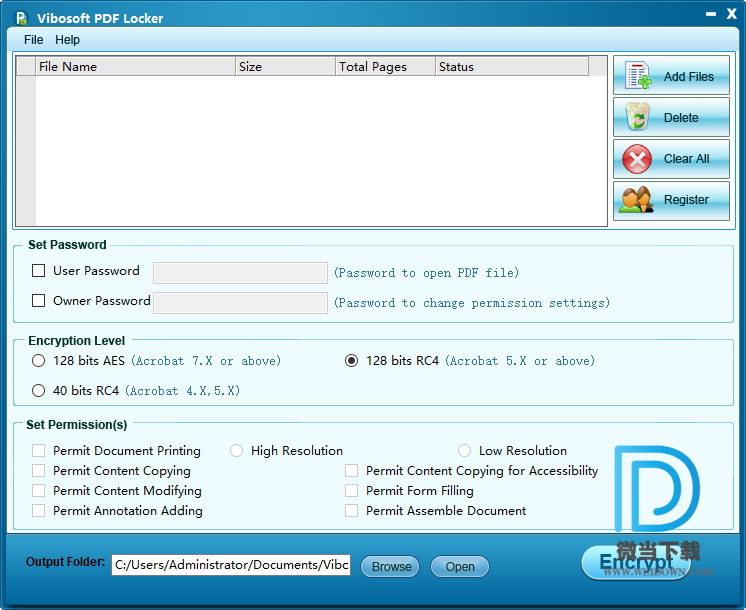Screen dimensions: 746x610
Task: Close the PDF Locker window
Action: coord(732,14)
